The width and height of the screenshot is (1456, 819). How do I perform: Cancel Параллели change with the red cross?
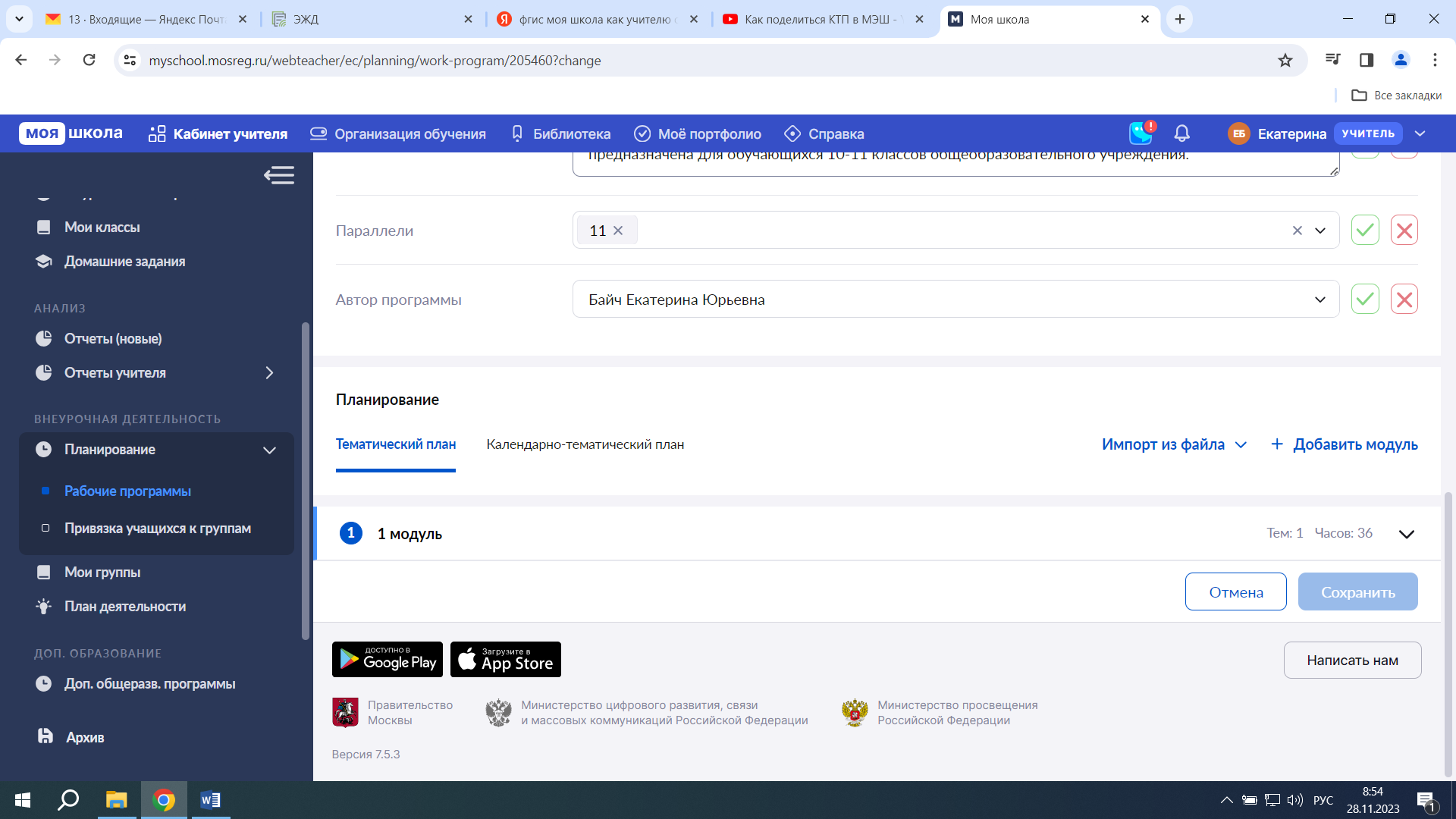(x=1404, y=230)
